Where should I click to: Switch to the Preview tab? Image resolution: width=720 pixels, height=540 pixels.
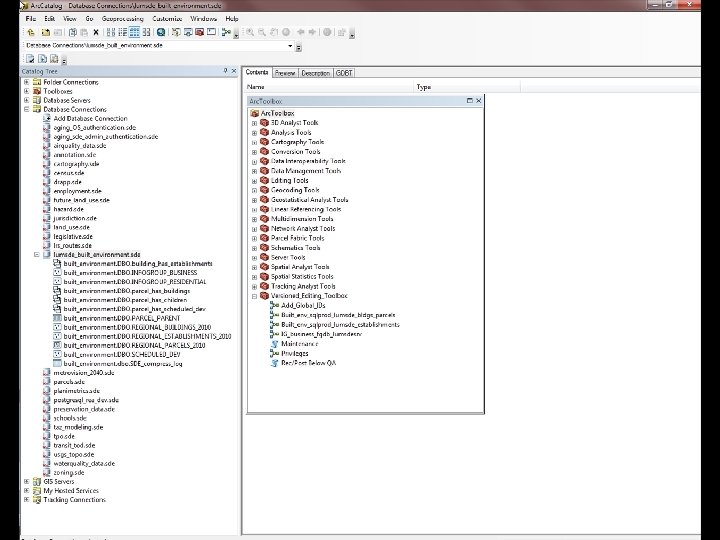[285, 73]
